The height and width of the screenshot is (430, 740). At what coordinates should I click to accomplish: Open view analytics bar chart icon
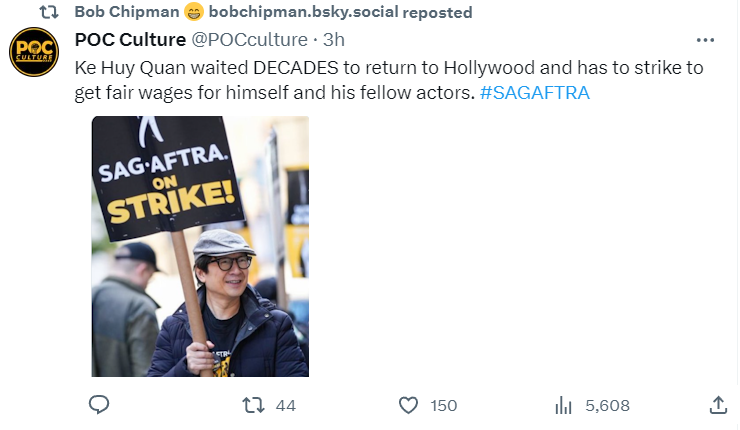point(563,405)
